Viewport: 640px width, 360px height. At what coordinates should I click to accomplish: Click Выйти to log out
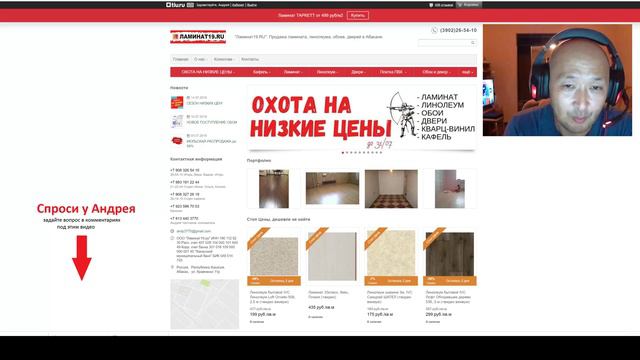(252, 5)
